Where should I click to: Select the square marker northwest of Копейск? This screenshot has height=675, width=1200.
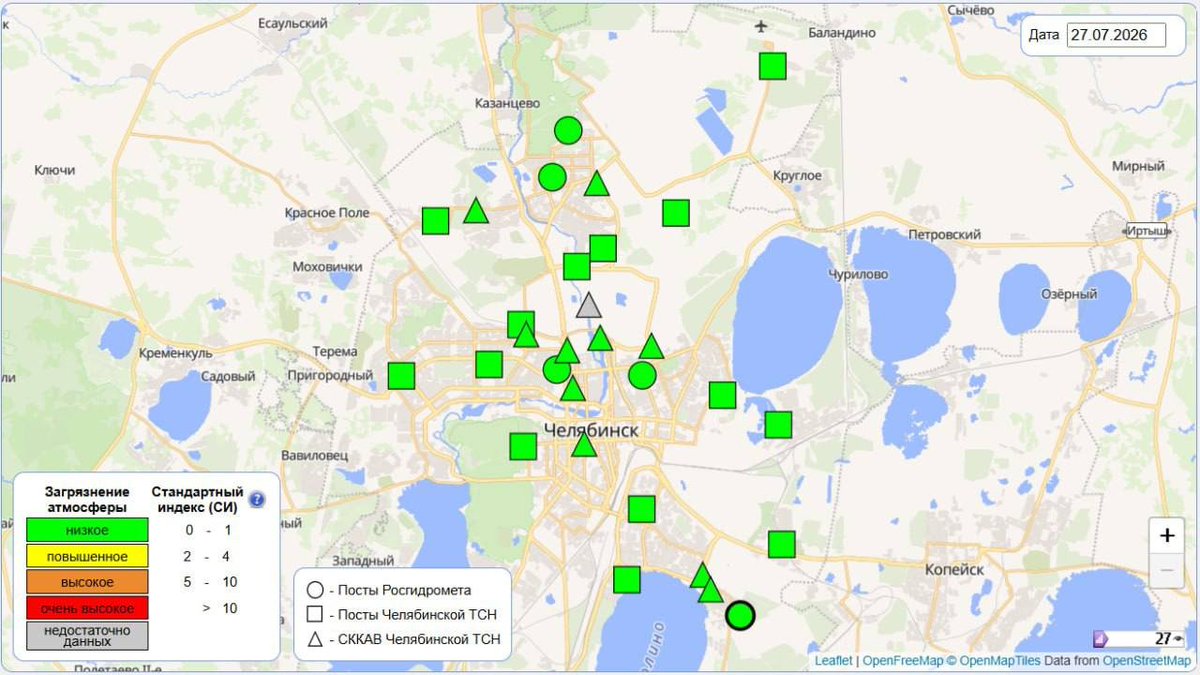tap(782, 544)
